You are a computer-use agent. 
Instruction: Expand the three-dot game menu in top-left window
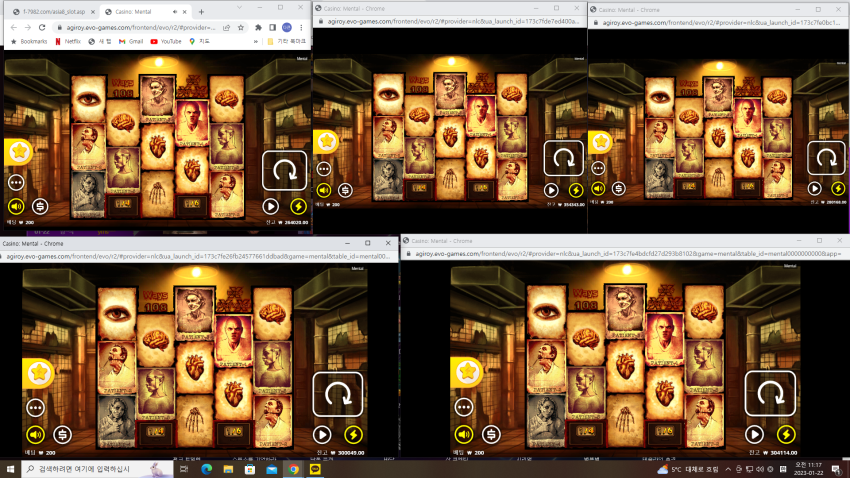pos(16,183)
